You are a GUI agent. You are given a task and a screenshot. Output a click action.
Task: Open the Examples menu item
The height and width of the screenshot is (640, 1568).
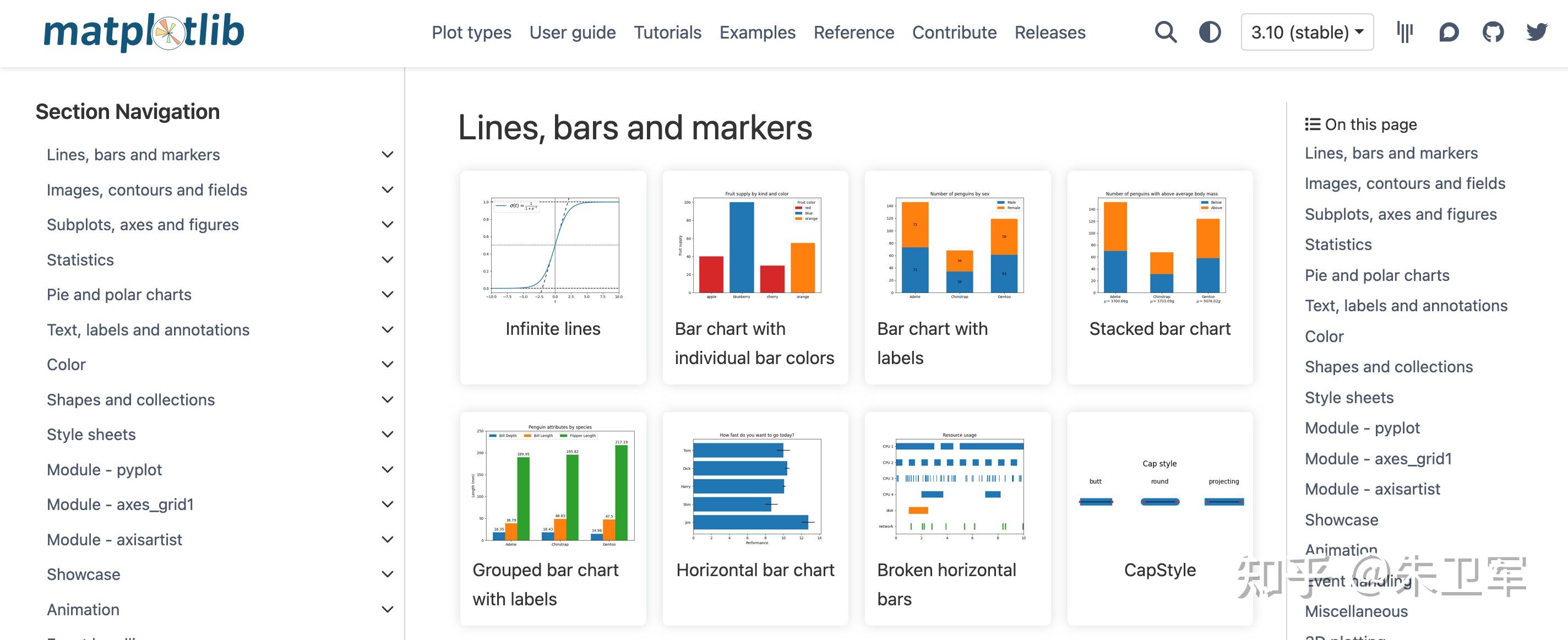point(756,32)
